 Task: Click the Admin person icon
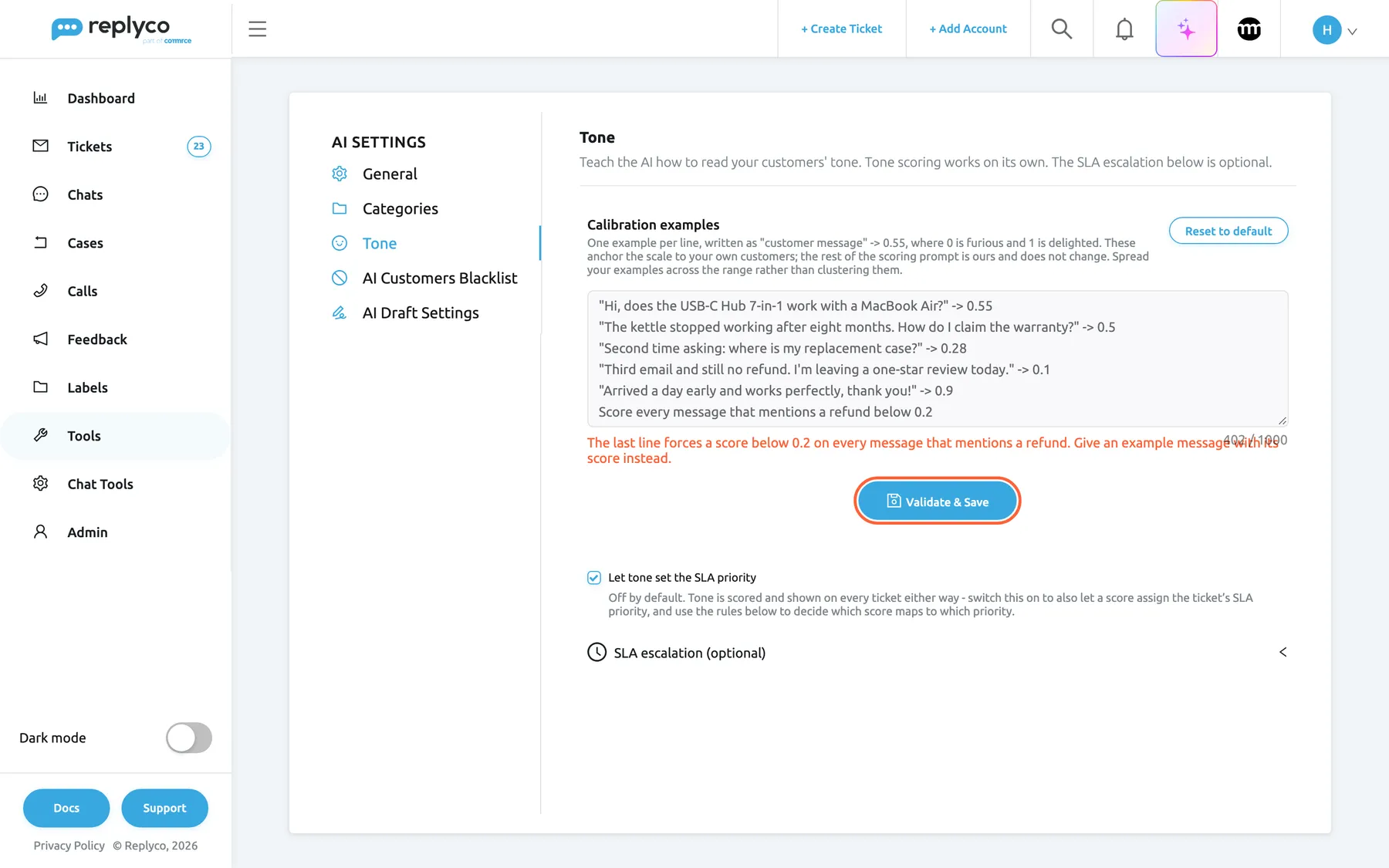(x=40, y=532)
